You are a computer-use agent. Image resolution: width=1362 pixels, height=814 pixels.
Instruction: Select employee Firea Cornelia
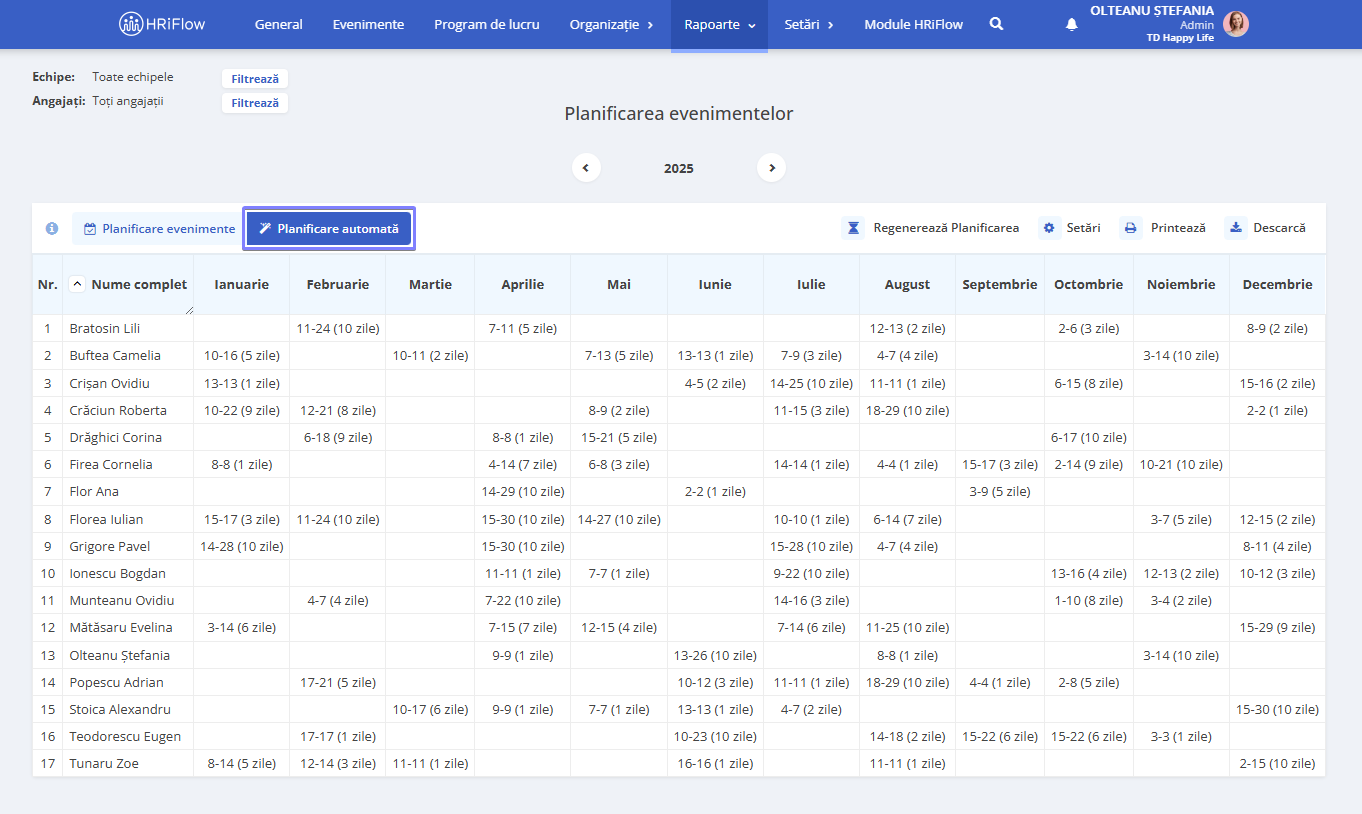[111, 464]
